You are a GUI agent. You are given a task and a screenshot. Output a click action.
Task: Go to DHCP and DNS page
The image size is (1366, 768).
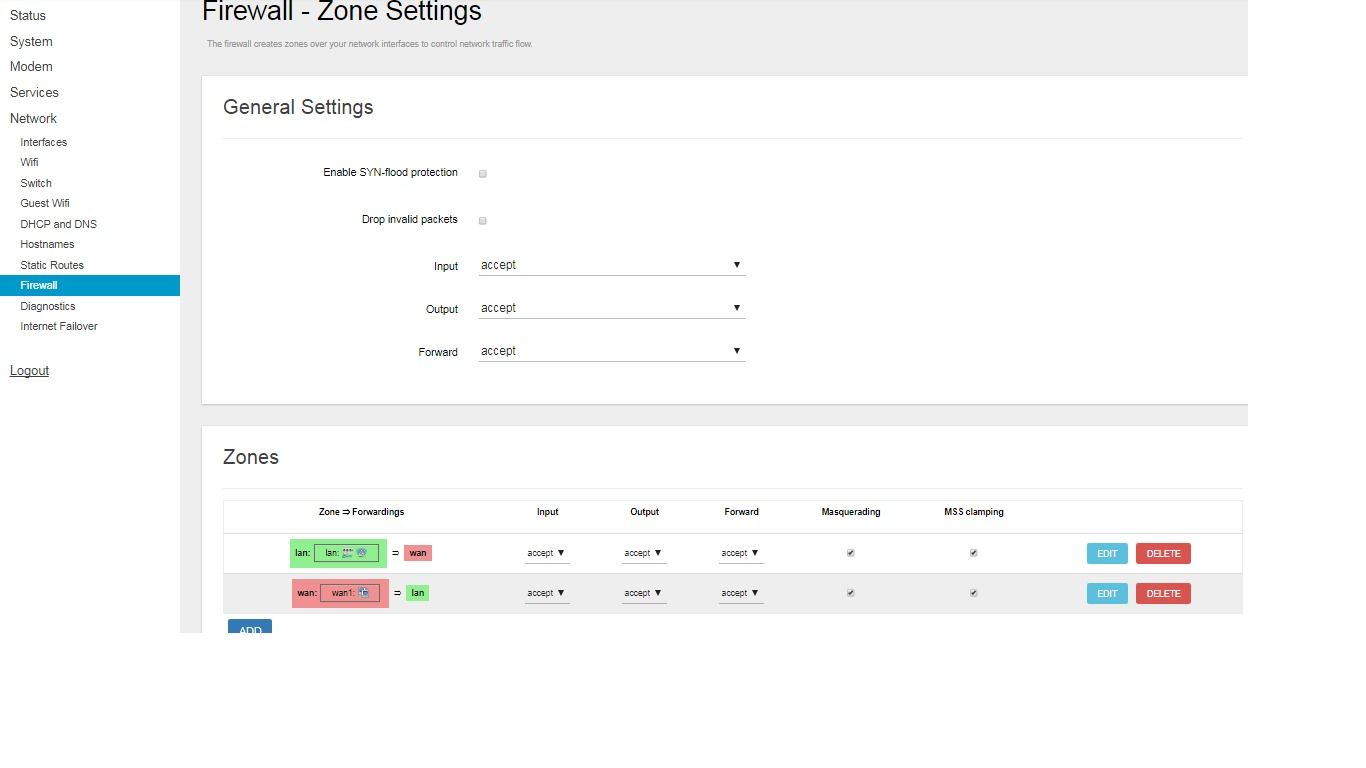coord(59,224)
